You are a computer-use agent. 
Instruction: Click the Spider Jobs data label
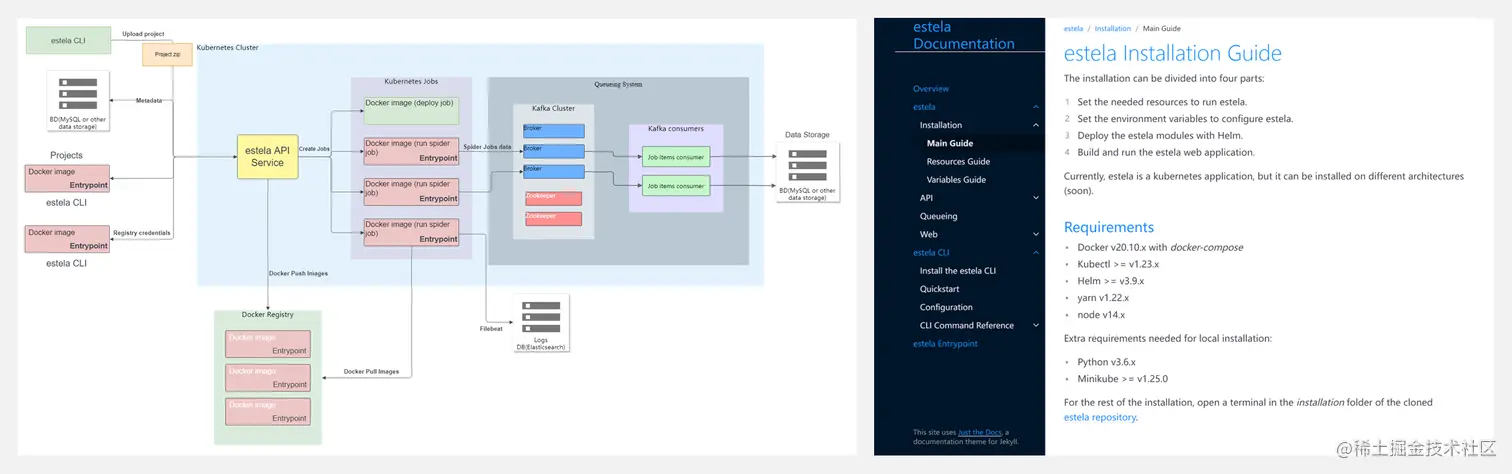[x=487, y=147]
